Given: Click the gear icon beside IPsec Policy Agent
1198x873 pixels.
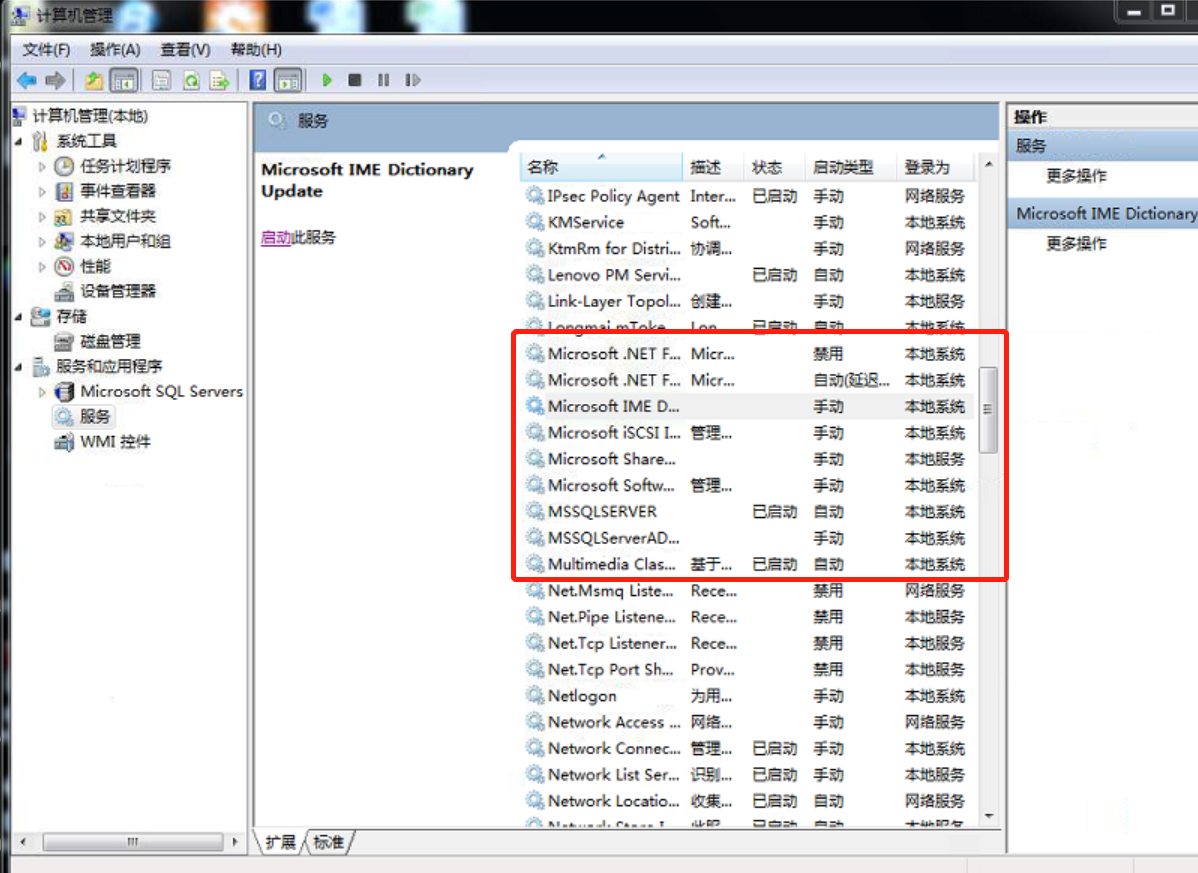Looking at the screenshot, I should pos(535,196).
